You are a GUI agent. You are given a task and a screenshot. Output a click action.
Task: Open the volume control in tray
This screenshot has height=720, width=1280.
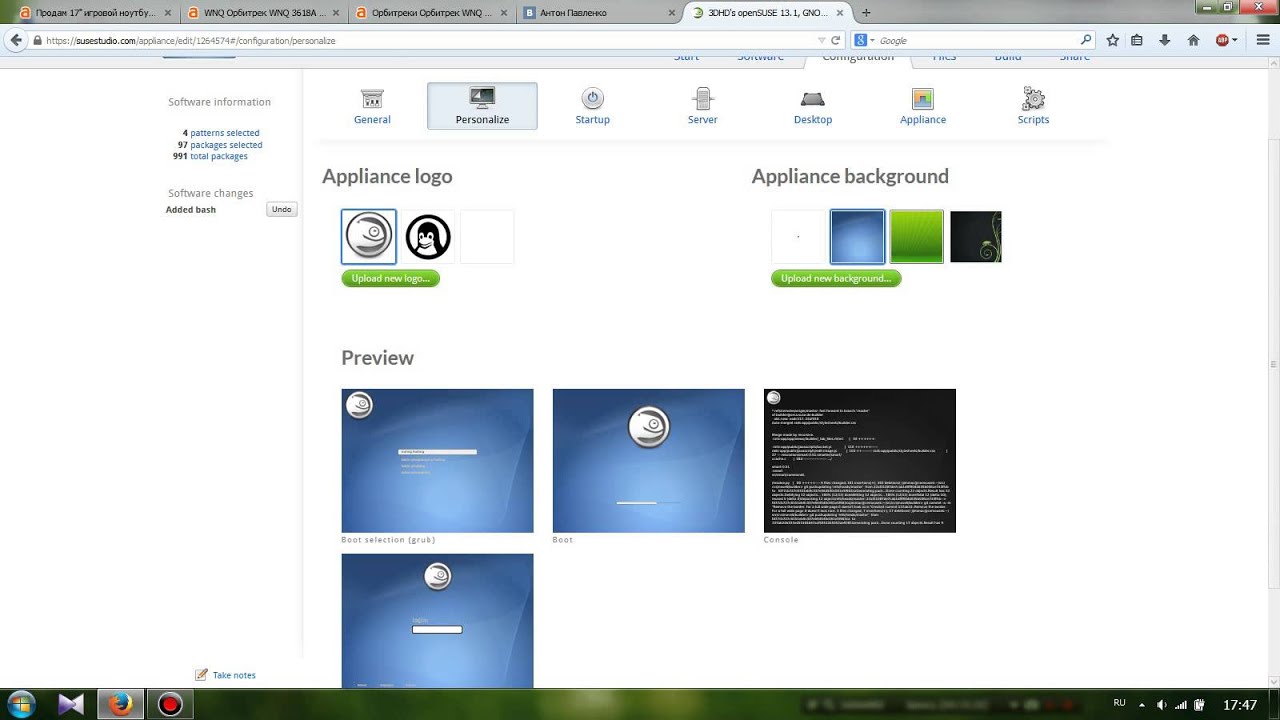1160,705
